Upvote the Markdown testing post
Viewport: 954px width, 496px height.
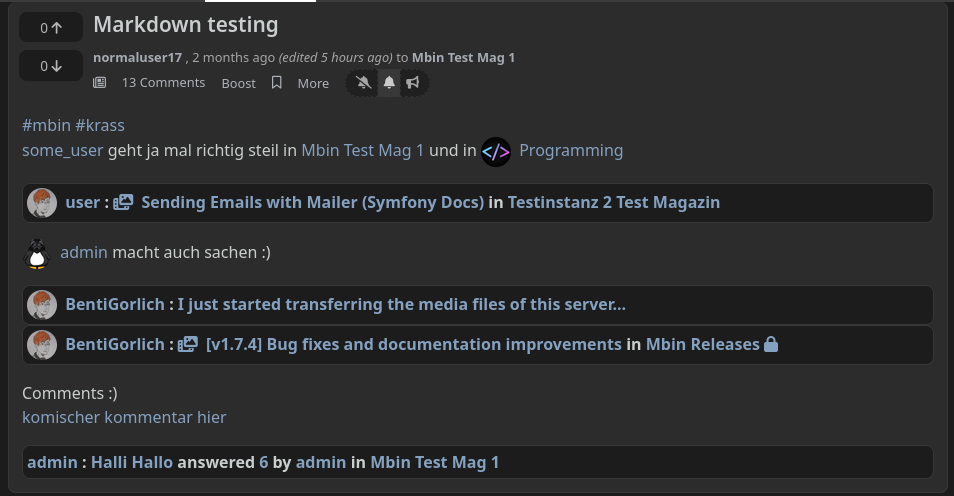point(51,28)
